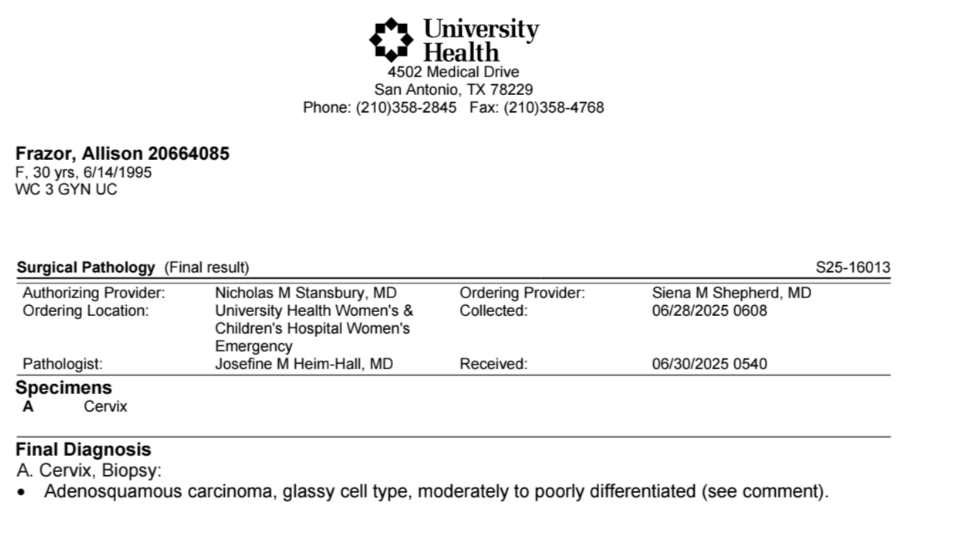955x540 pixels.
Task: Click ordering provider Siena M Shepherd, MD
Action: click(731, 293)
